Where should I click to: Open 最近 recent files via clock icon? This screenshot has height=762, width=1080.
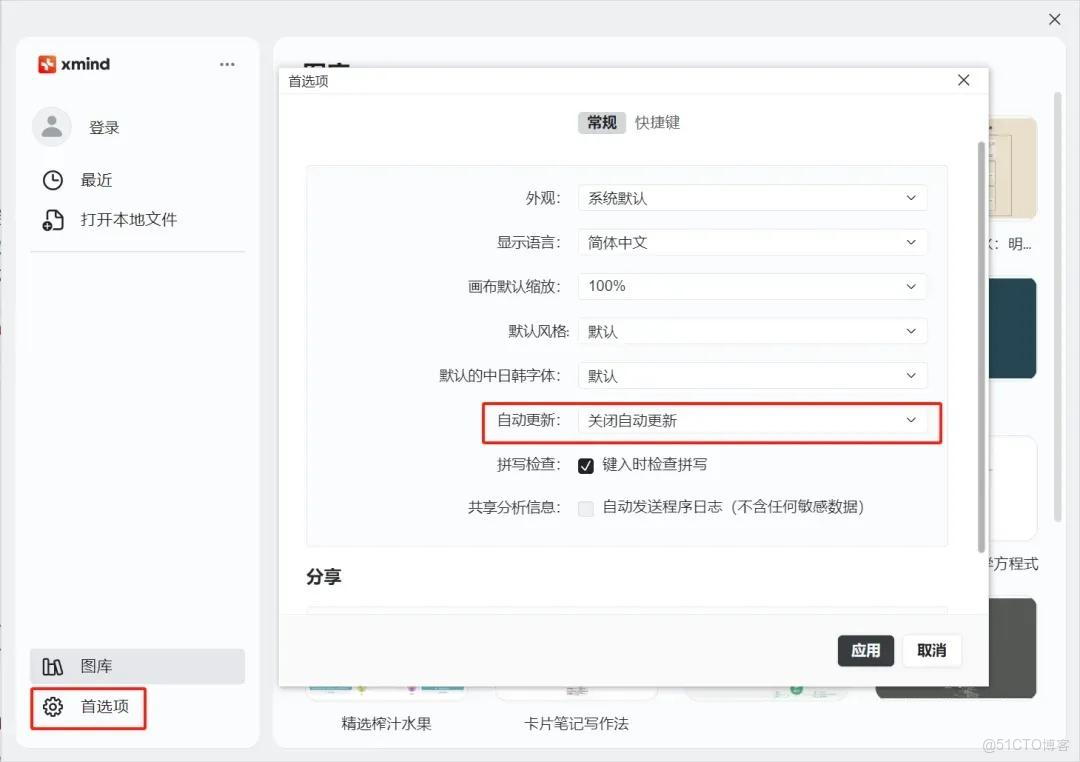pos(52,180)
